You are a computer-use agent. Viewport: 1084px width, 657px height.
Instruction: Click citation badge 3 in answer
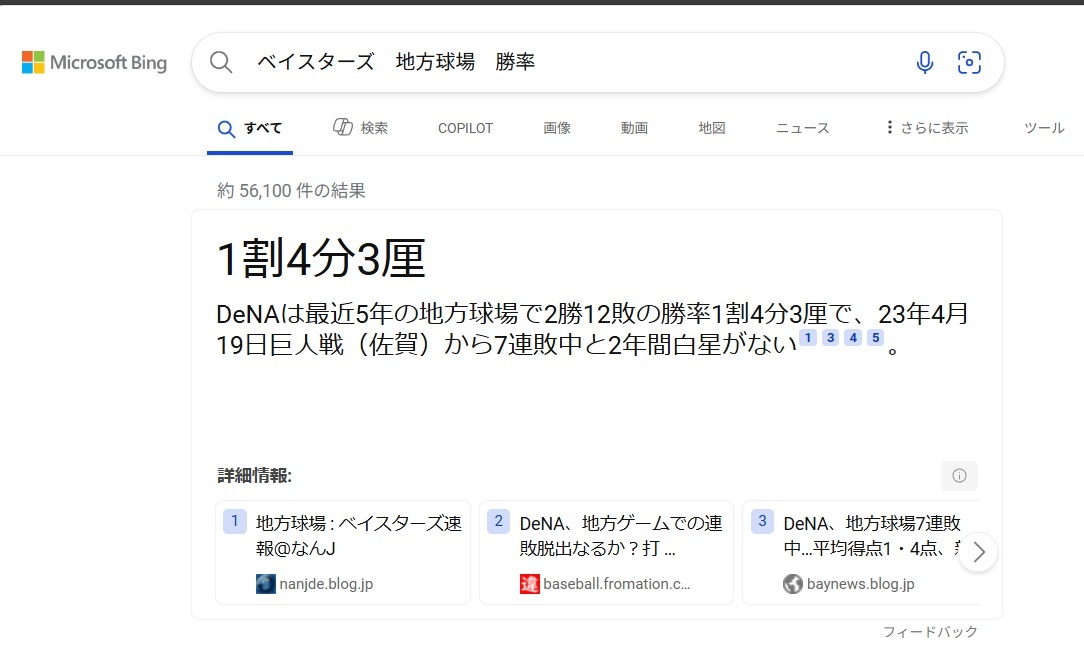[831, 337]
